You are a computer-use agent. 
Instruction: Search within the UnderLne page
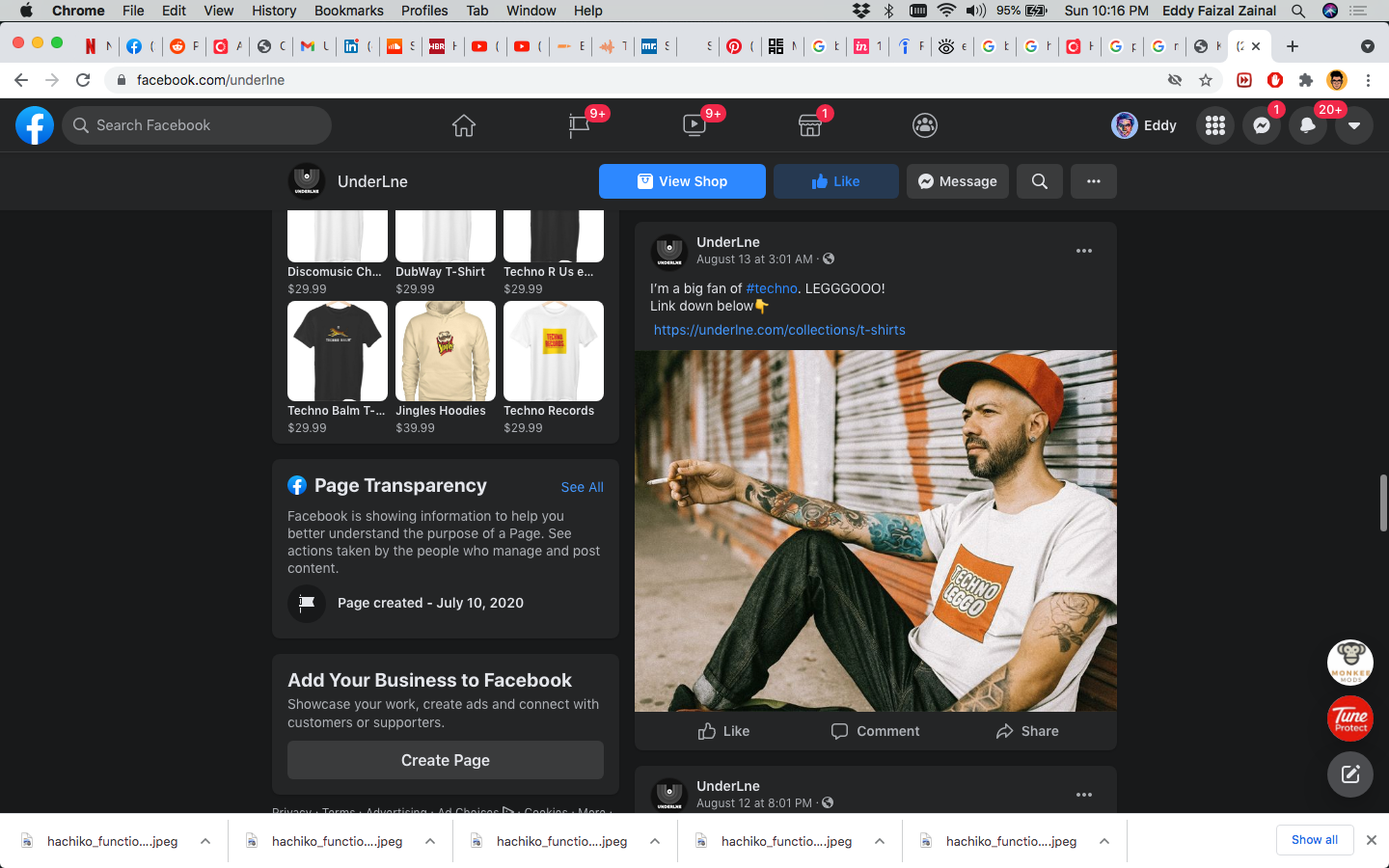point(1040,181)
